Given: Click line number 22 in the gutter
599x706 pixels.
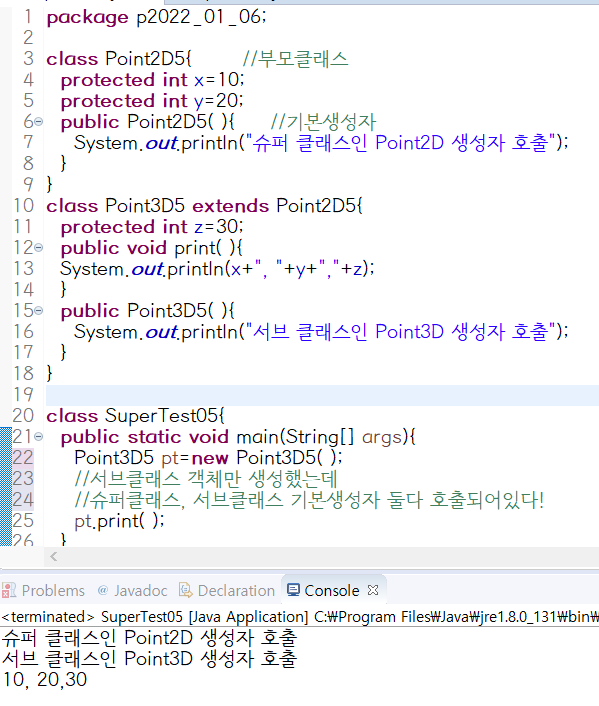Looking at the screenshot, I should pos(23,457).
